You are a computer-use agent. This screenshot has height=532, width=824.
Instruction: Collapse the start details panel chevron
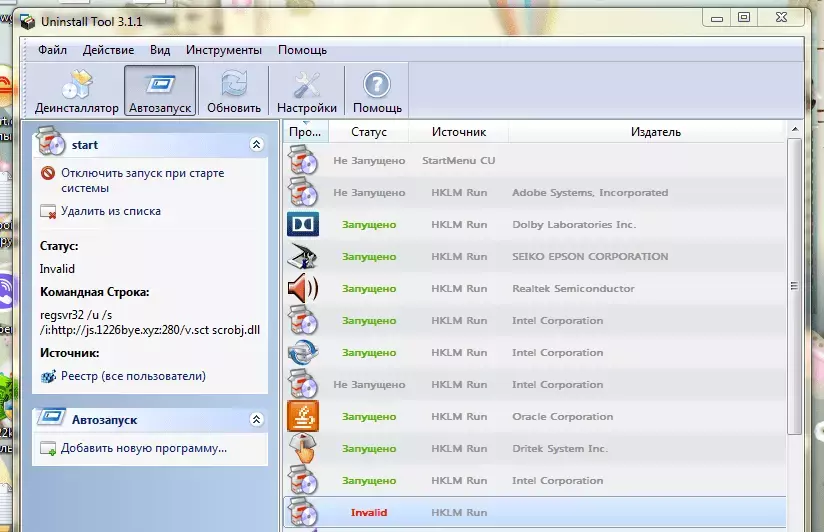point(256,145)
